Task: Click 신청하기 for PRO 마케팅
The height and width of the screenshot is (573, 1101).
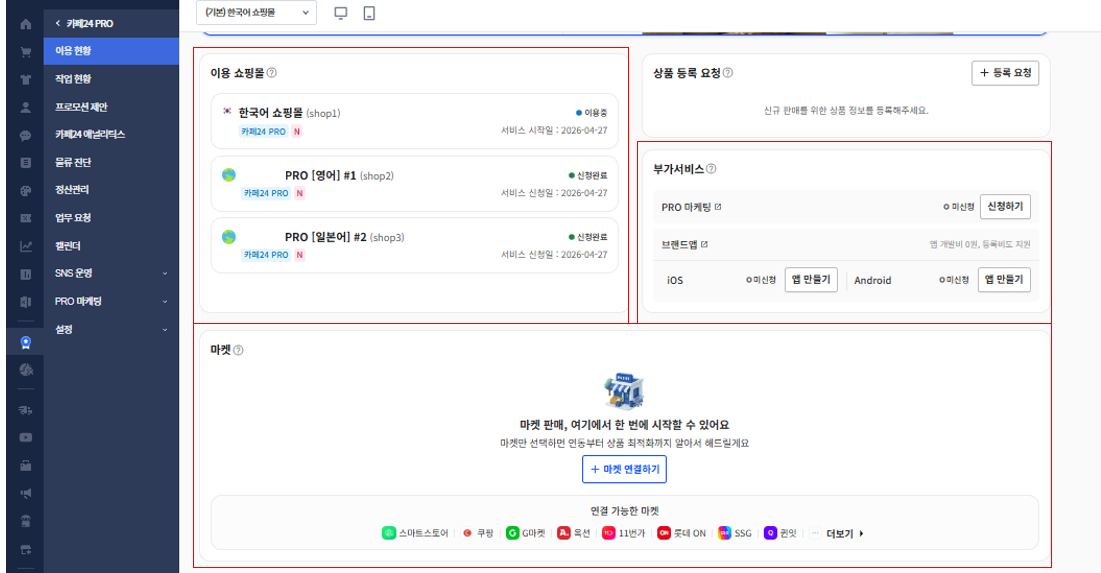Action: (x=1005, y=206)
